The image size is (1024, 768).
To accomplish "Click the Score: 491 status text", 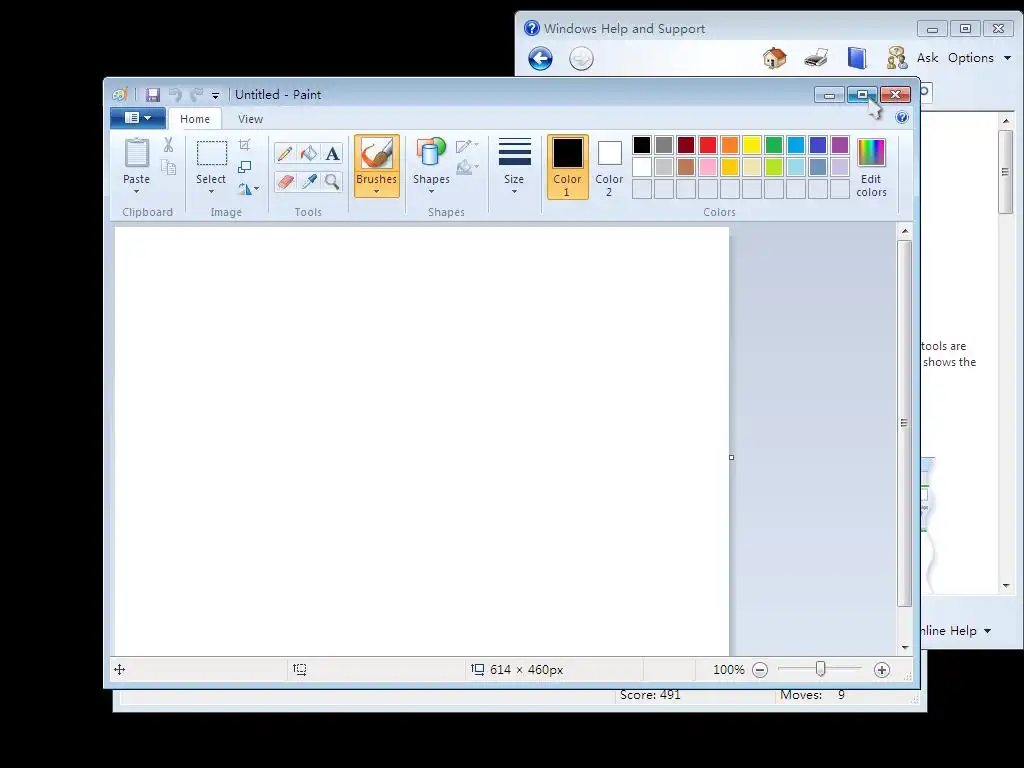I will click(x=650, y=695).
